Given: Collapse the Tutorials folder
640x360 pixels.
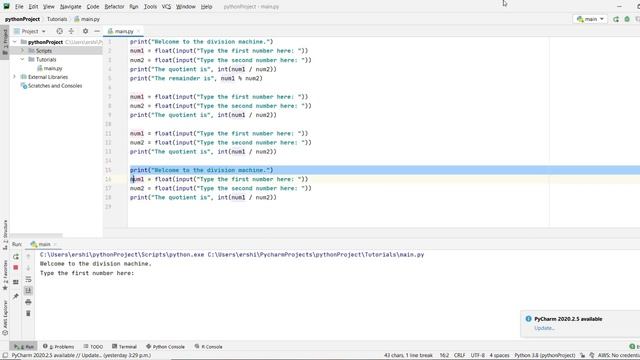Looking at the screenshot, I should [22, 60].
